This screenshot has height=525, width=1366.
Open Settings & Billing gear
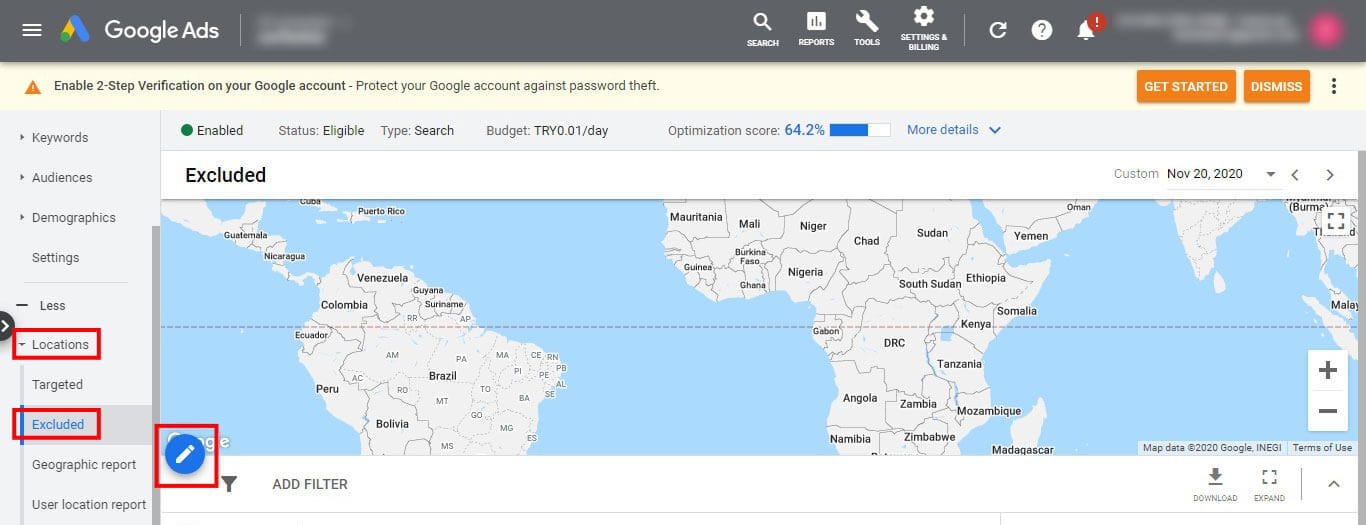(x=923, y=18)
